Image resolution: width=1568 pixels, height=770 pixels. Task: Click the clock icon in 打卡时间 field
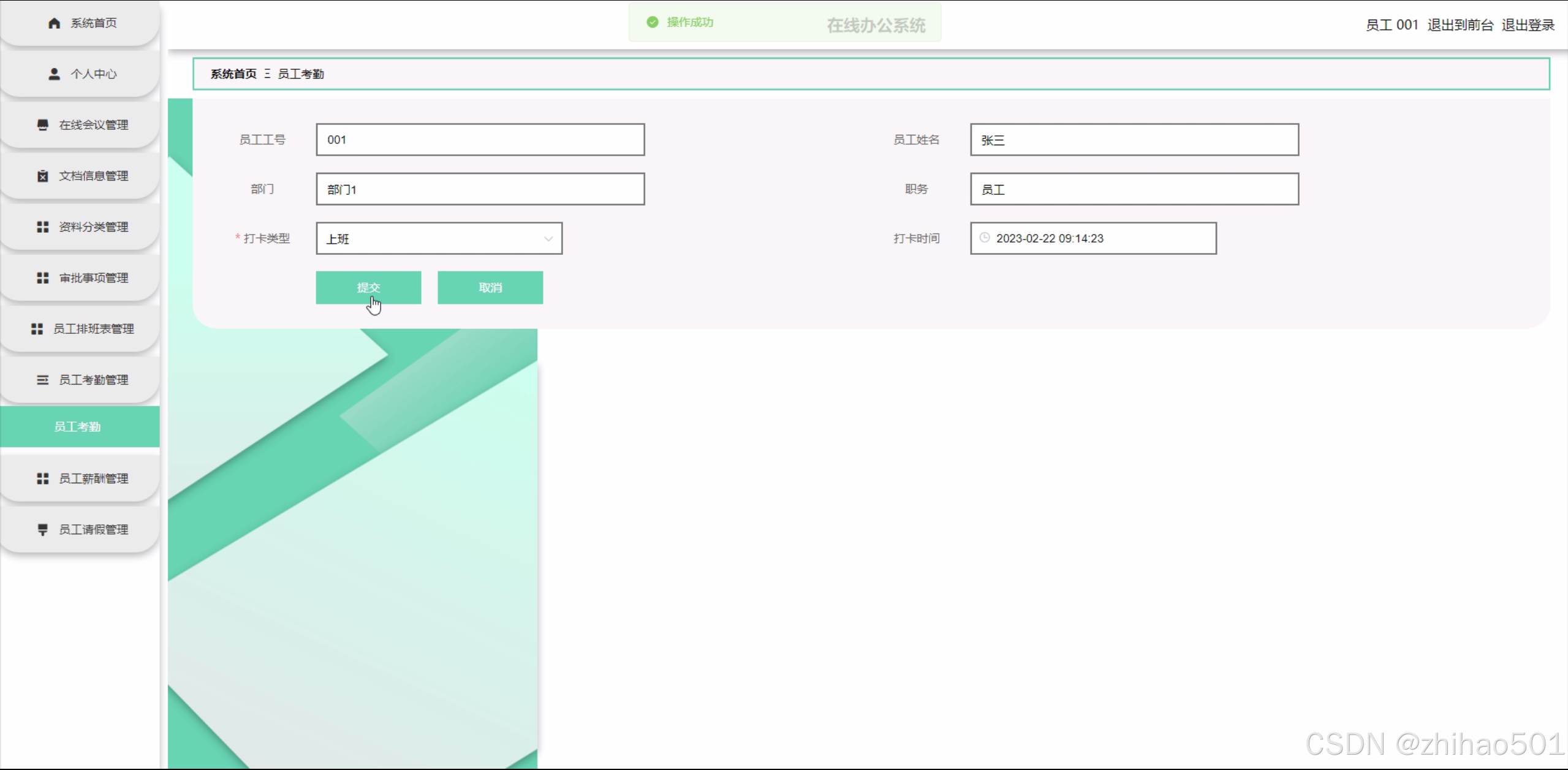coord(985,238)
